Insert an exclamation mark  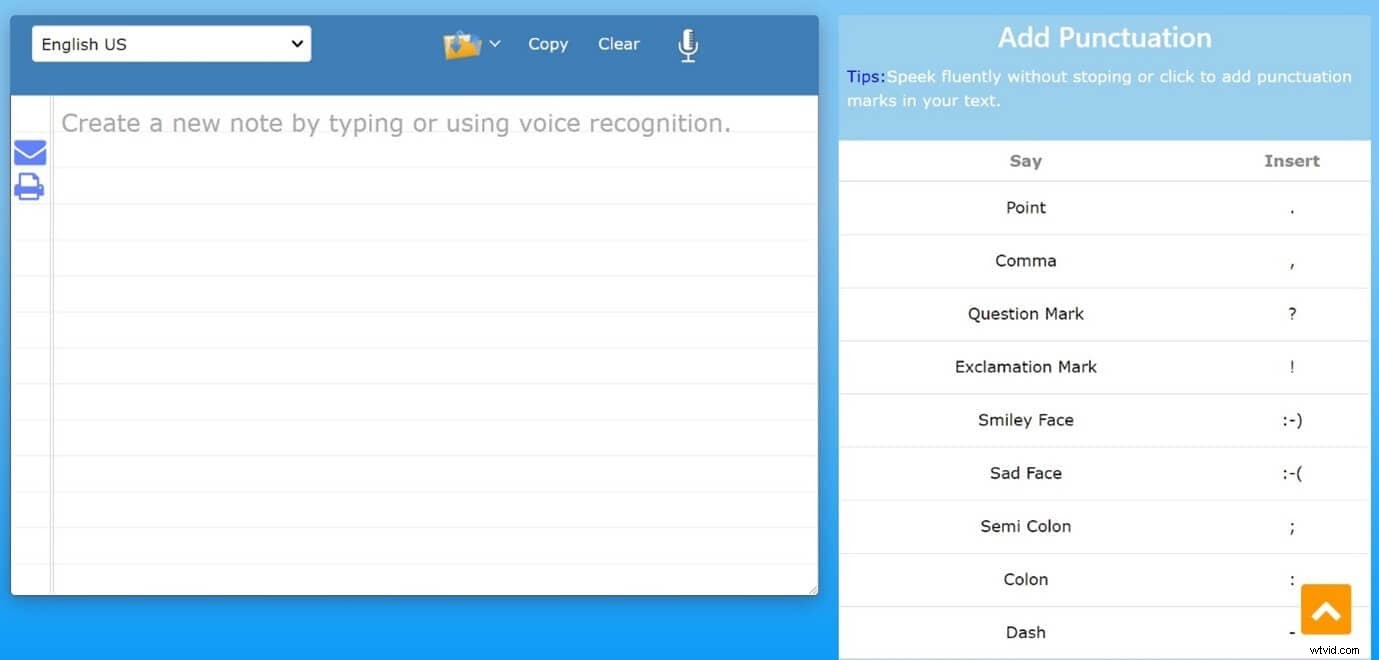click(x=1291, y=367)
